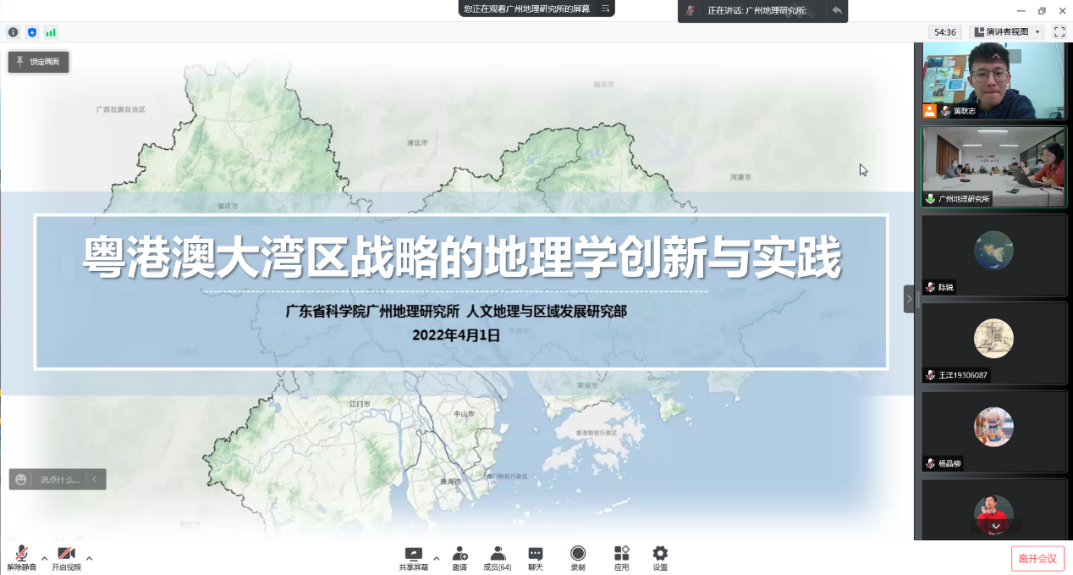Expand audio options arrow beside 解除静音
Viewport: 1073px width, 575px height.
pos(44,557)
